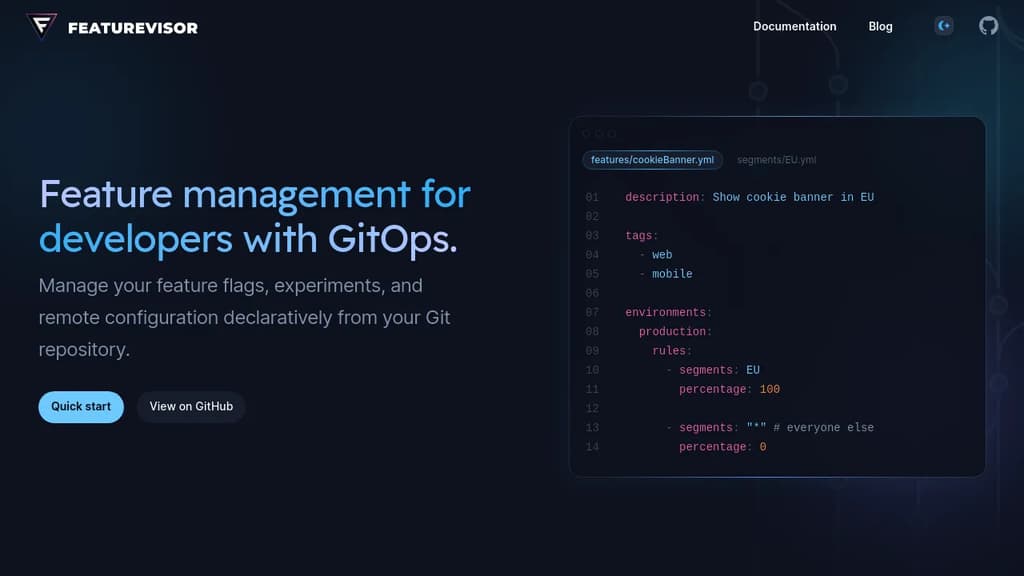Select the segments: EU rule text
Image resolution: width=1024 pixels, height=576 pixels.
[717, 370]
